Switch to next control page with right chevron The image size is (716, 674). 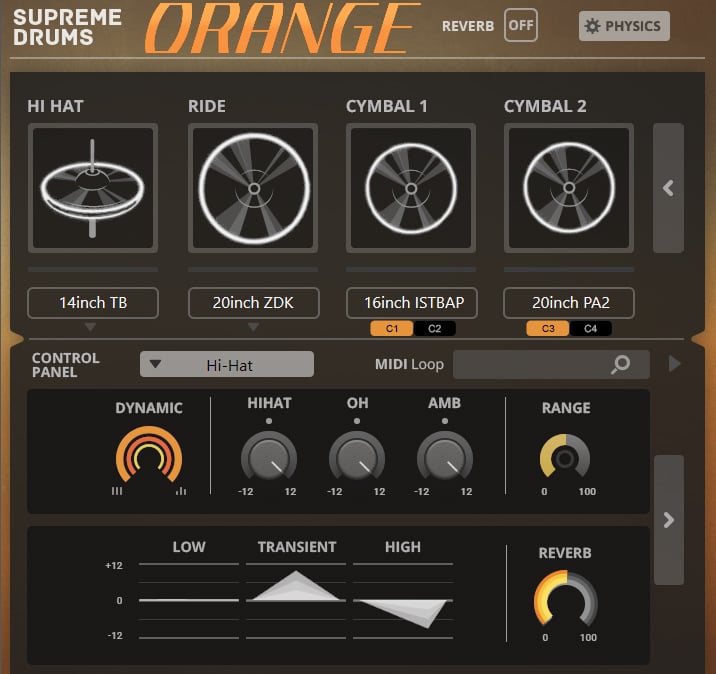(x=668, y=520)
